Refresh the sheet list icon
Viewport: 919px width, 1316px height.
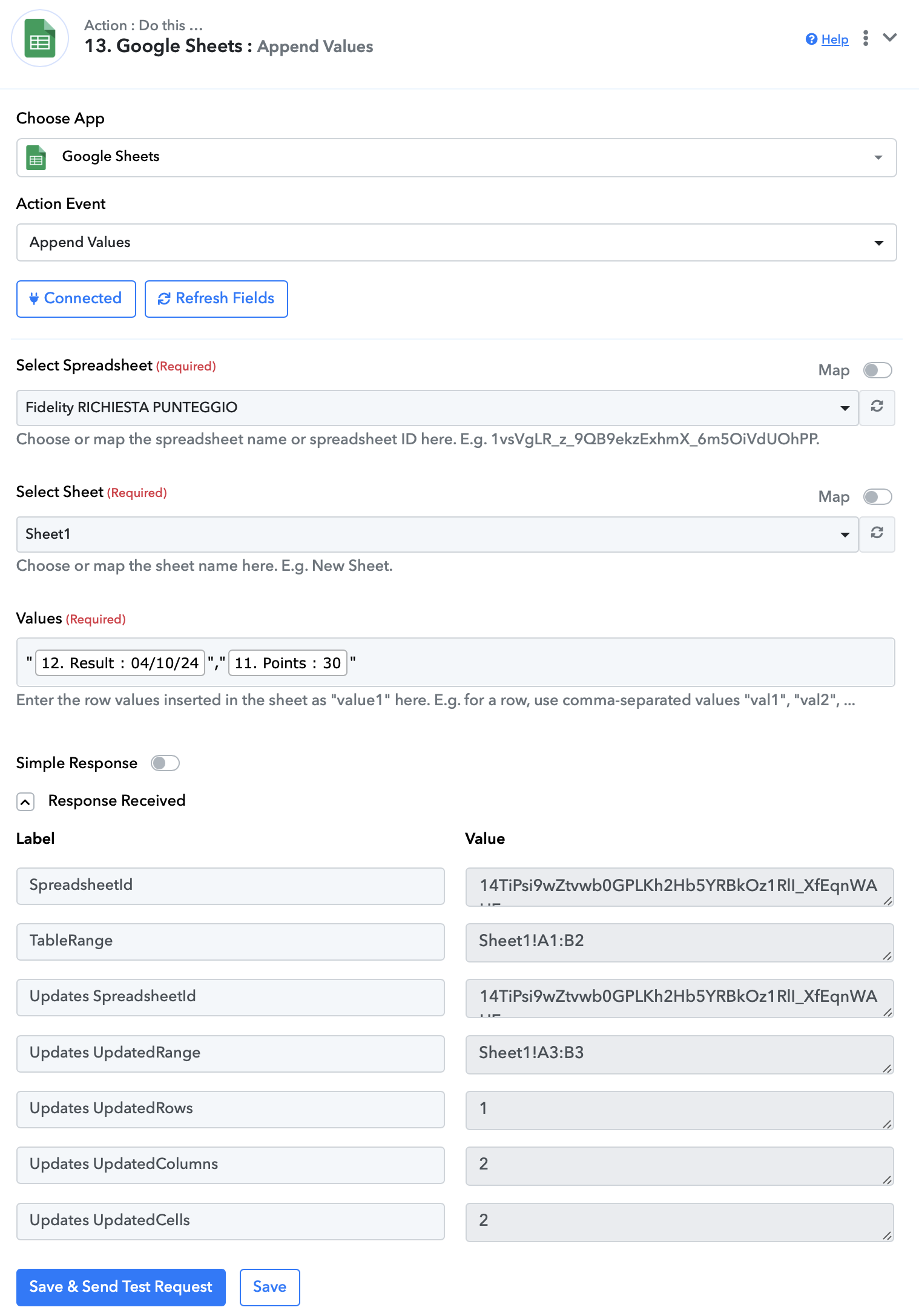pos(877,533)
